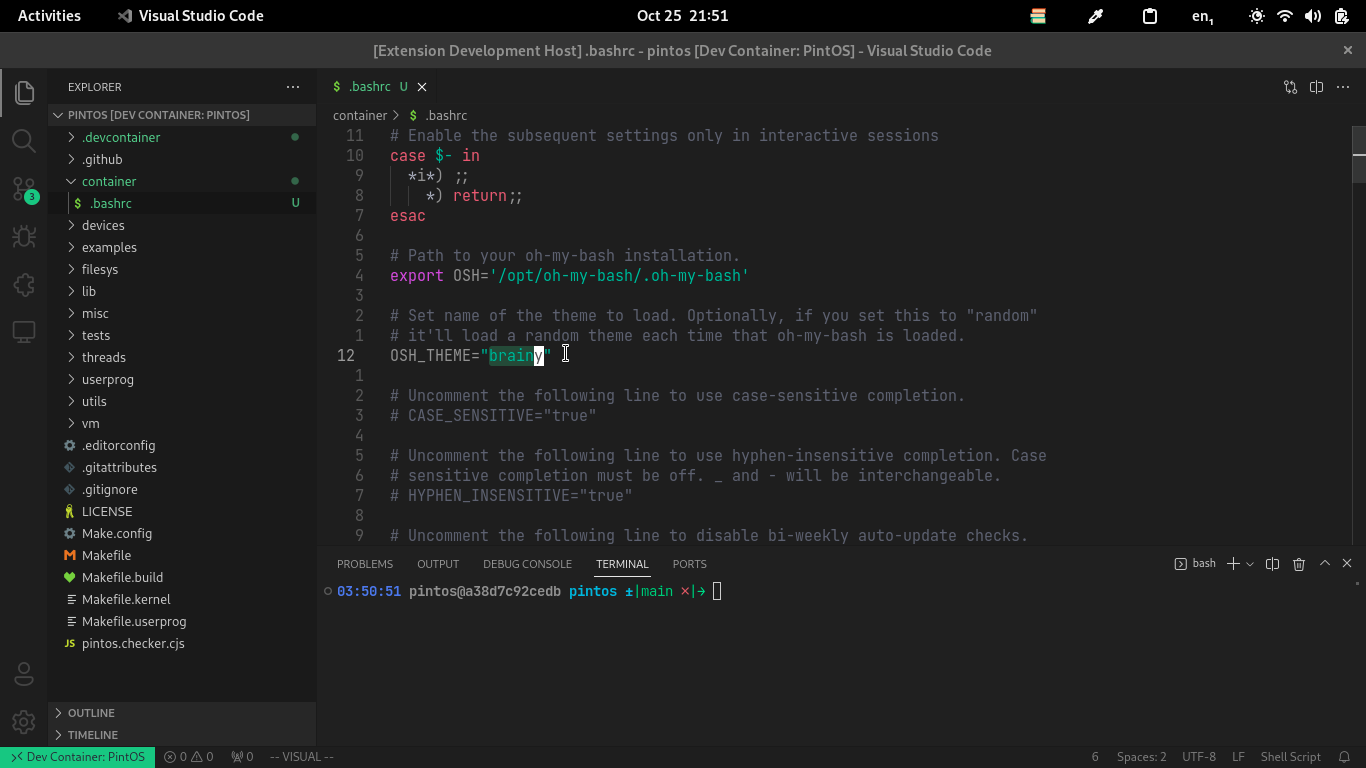The width and height of the screenshot is (1366, 768).
Task: Open the .editorconfig file
Action: click(x=182, y=445)
